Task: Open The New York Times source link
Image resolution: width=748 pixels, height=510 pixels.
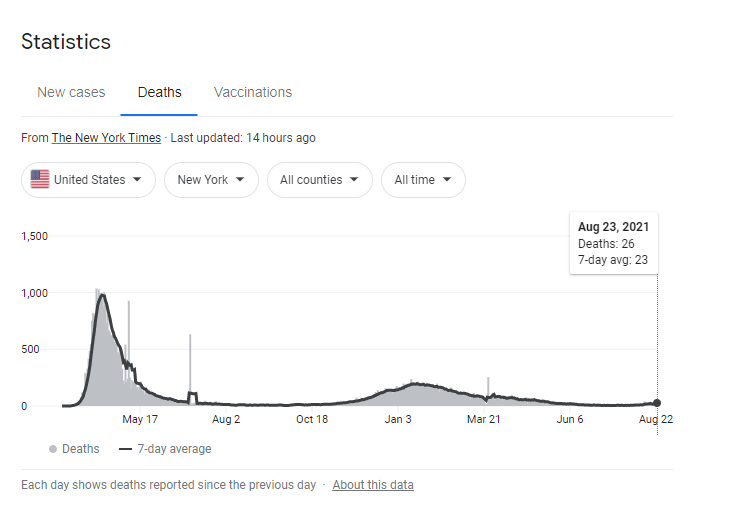Action: pos(106,138)
